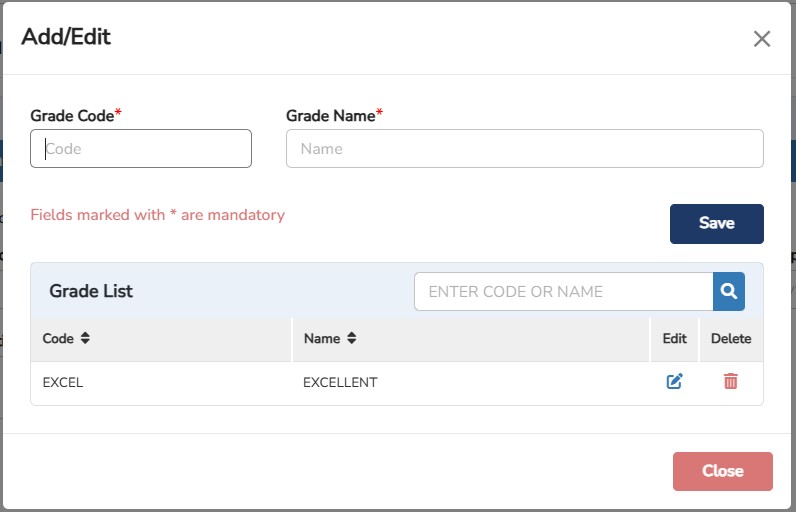Focus the Grade Code input field
The height and width of the screenshot is (512, 796).
tap(141, 149)
